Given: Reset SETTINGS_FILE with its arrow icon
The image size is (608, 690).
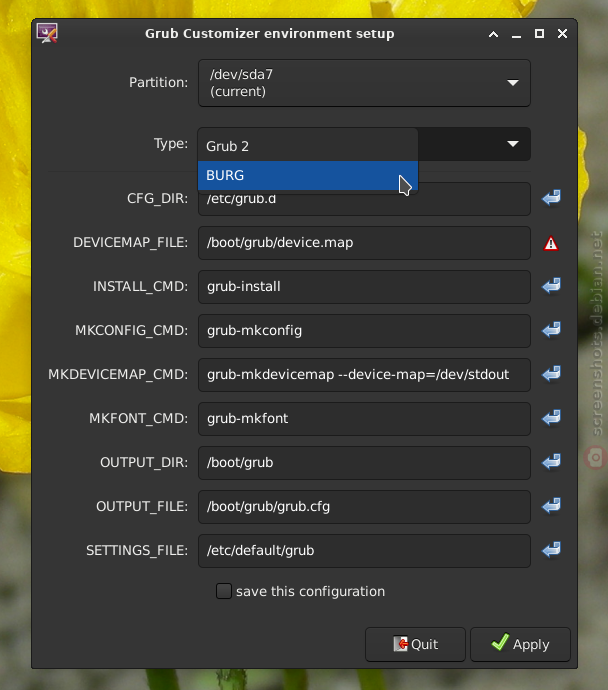Looking at the screenshot, I should coord(551,550).
